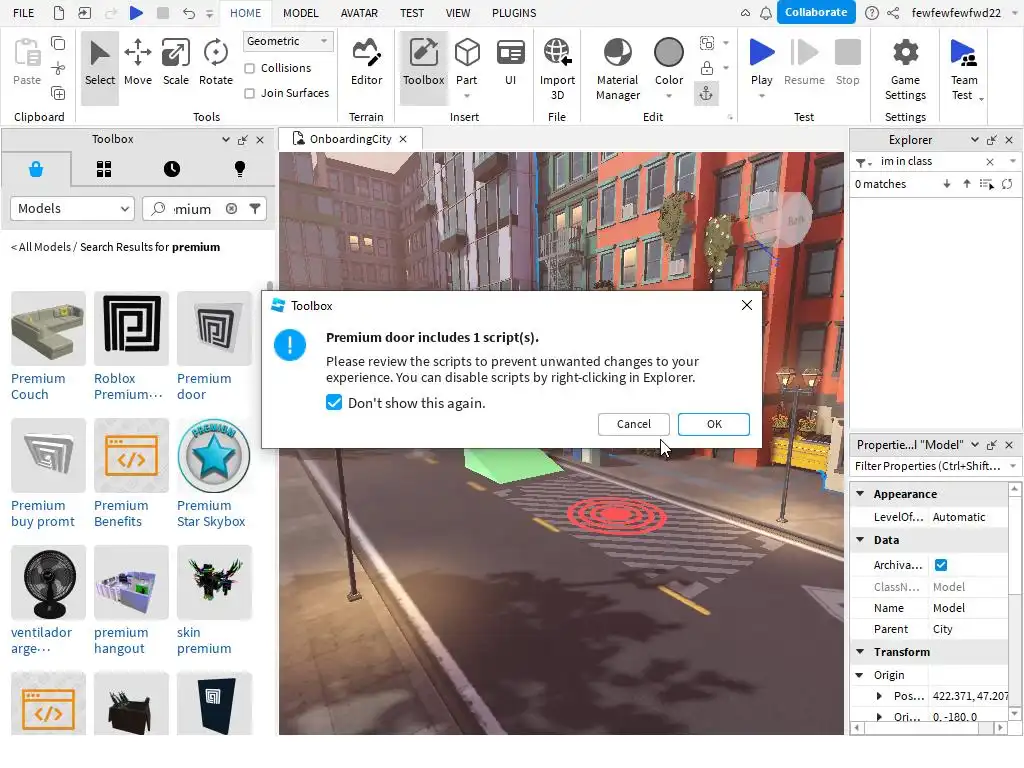Click the Lock tool icon
Screen dimensions: 1024x768
pyautogui.click(x=706, y=68)
